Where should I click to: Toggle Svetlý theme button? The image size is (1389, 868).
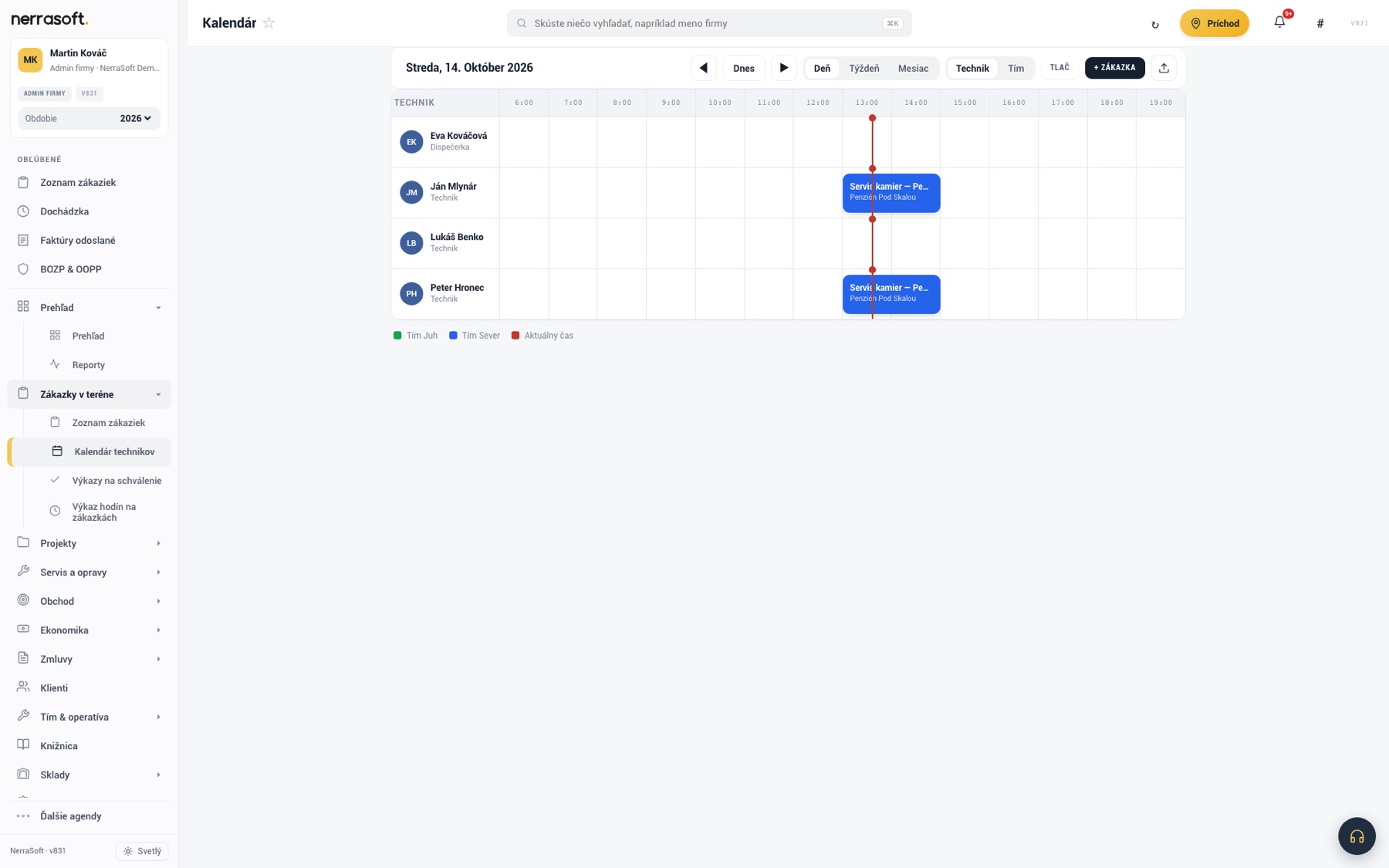click(x=142, y=851)
